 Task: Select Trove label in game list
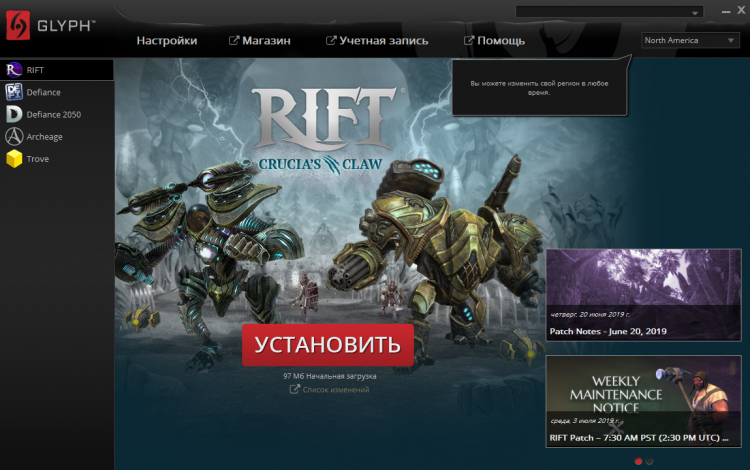(x=38, y=159)
